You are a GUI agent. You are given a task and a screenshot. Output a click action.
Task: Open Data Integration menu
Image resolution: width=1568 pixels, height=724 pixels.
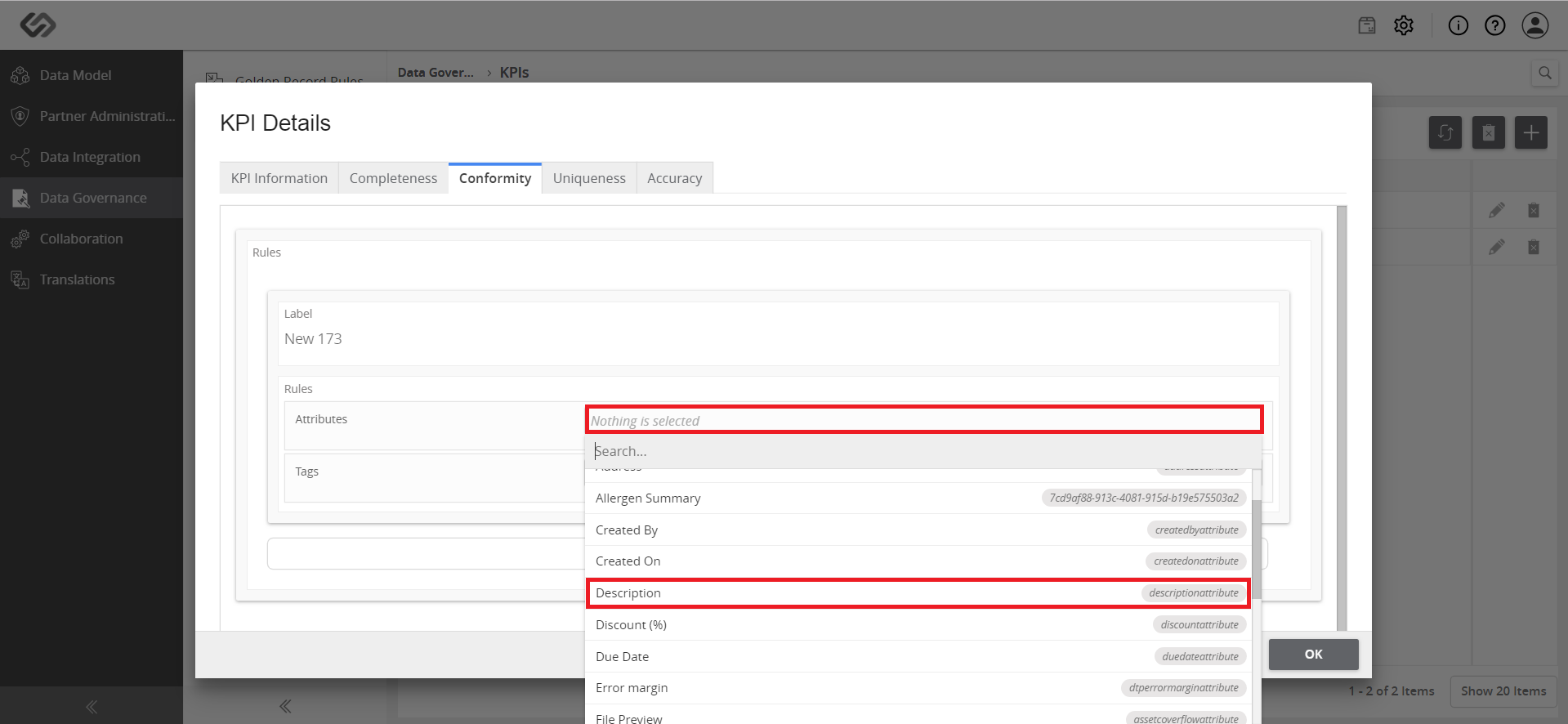(x=92, y=157)
